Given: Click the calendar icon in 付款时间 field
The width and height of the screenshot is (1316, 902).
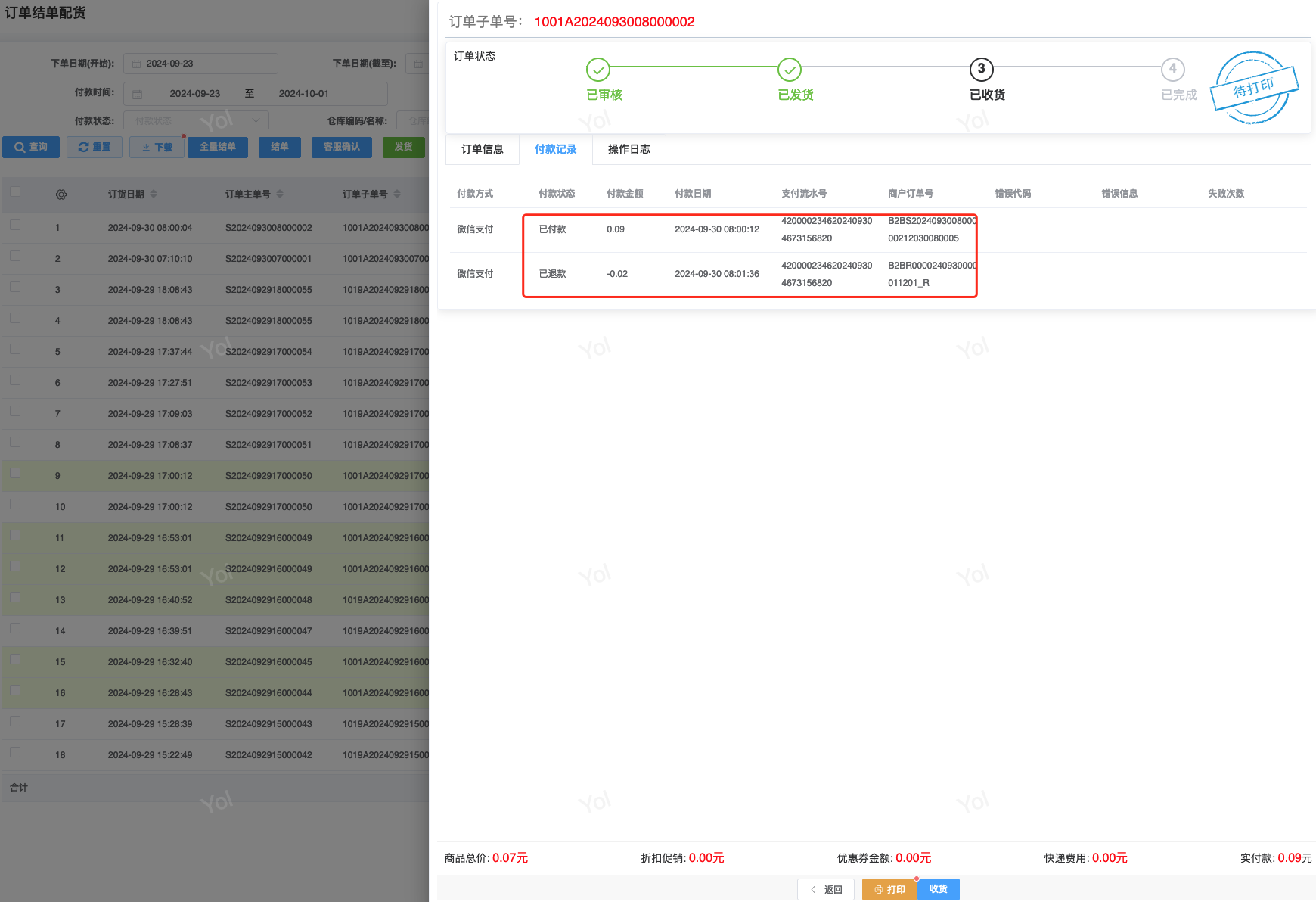Looking at the screenshot, I should (x=137, y=94).
